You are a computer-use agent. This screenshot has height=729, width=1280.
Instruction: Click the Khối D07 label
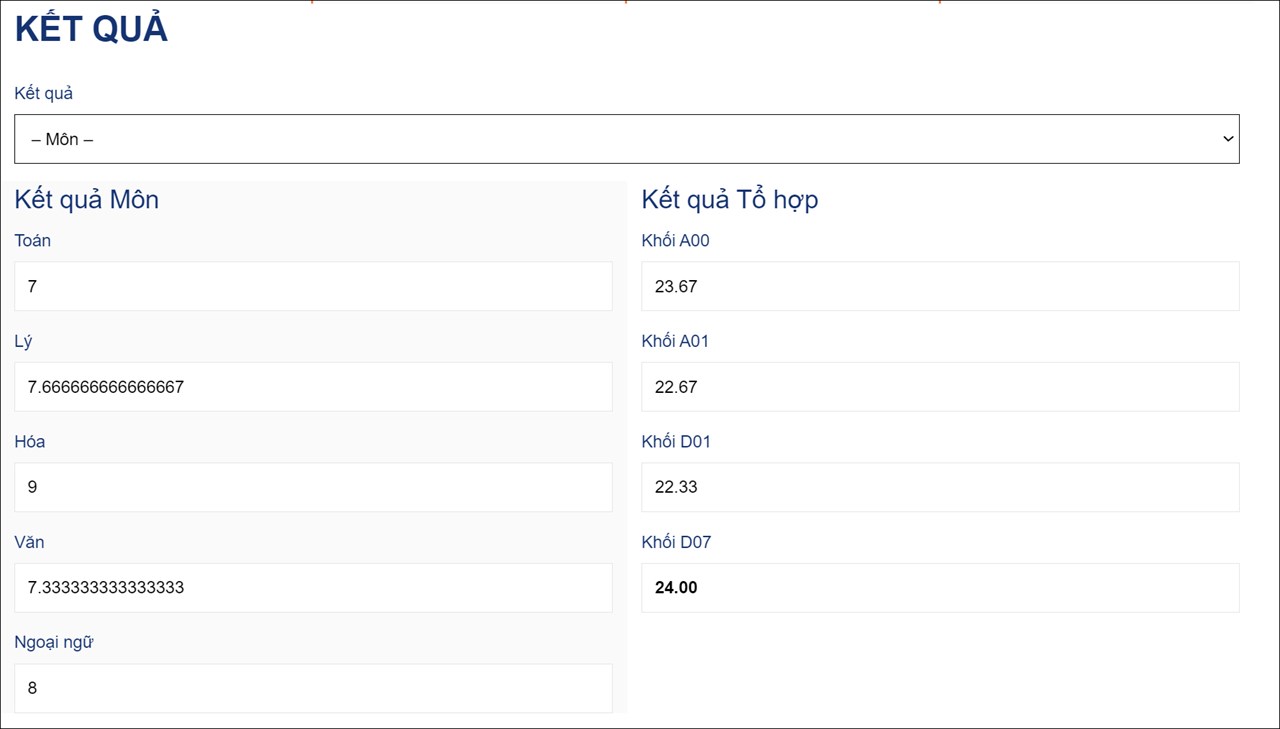pyautogui.click(x=676, y=542)
